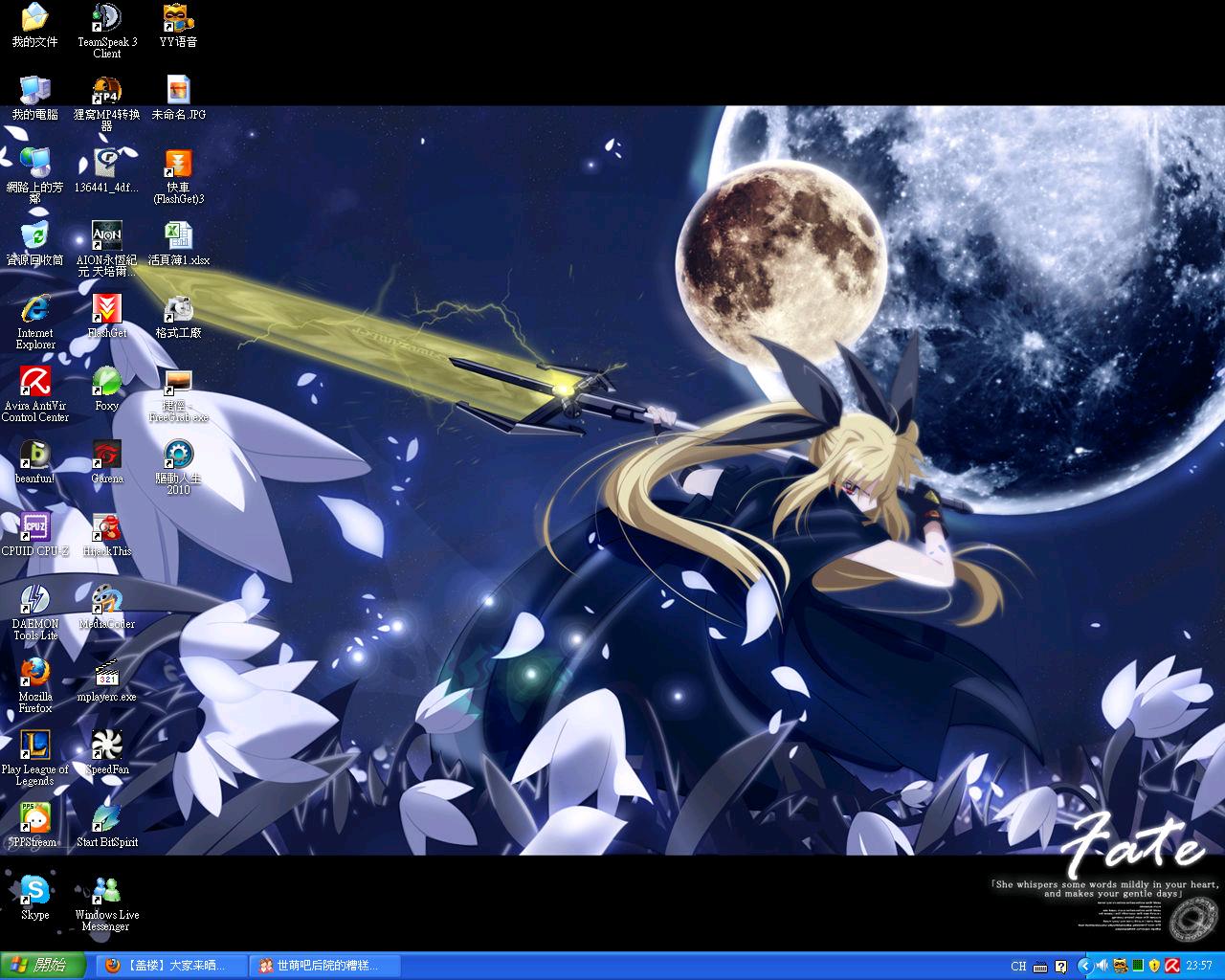Select Play League of Legends icon
The width and height of the screenshot is (1225, 980).
point(35,746)
